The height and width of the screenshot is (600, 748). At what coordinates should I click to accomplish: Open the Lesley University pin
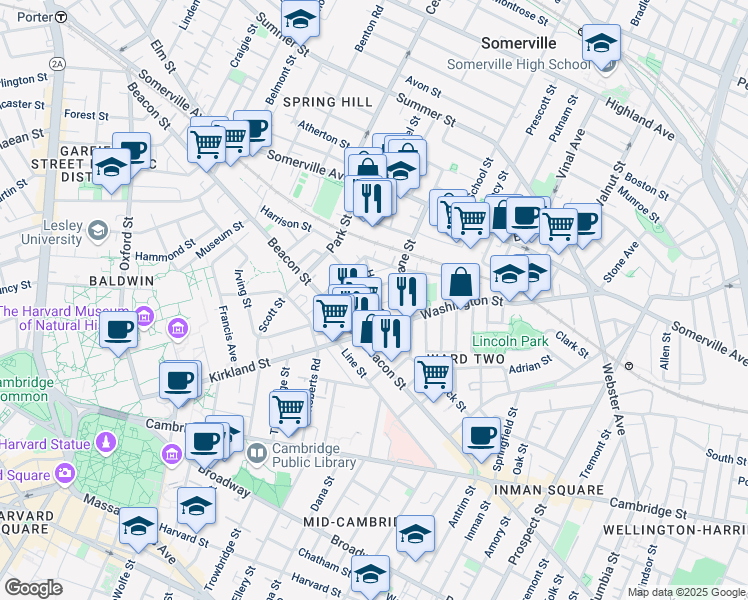pyautogui.click(x=99, y=231)
